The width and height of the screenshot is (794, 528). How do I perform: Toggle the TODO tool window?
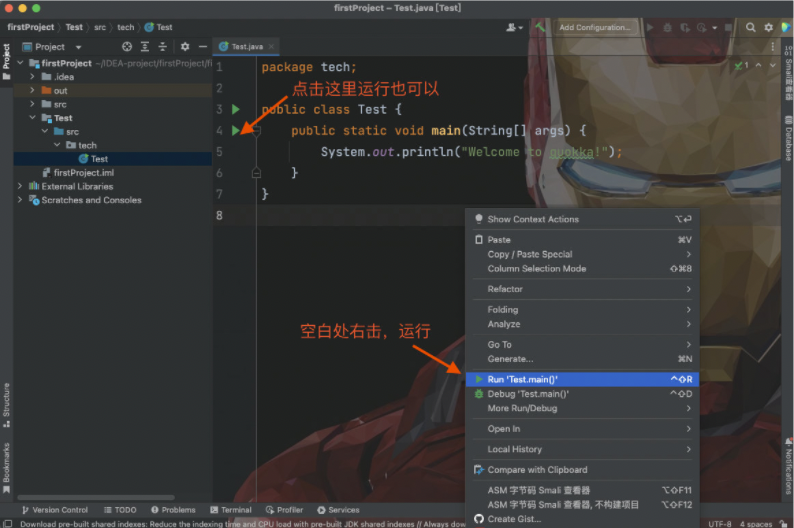(x=120, y=510)
